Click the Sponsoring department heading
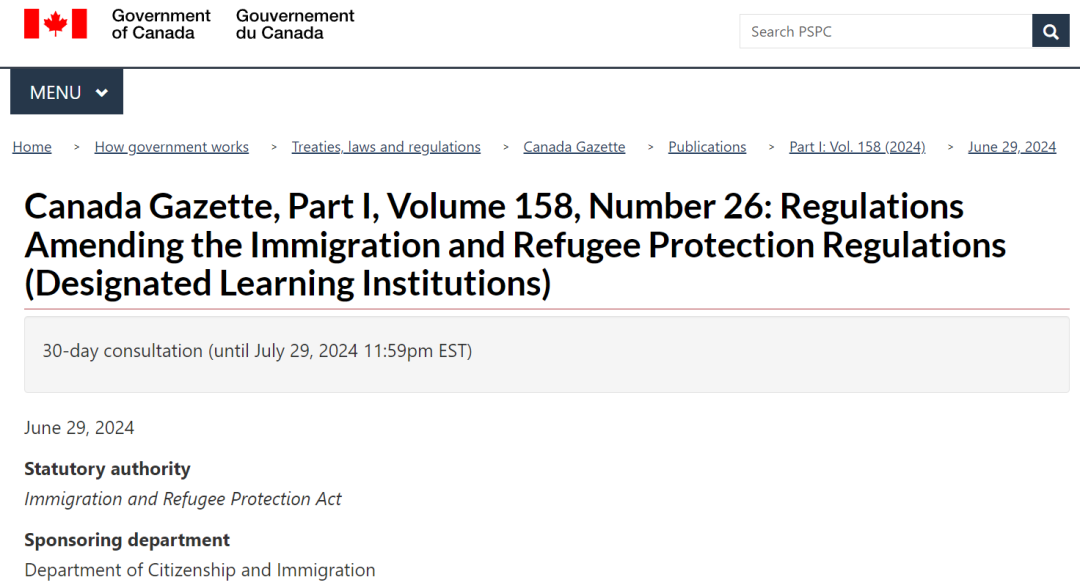This screenshot has height=588, width=1080. point(127,540)
